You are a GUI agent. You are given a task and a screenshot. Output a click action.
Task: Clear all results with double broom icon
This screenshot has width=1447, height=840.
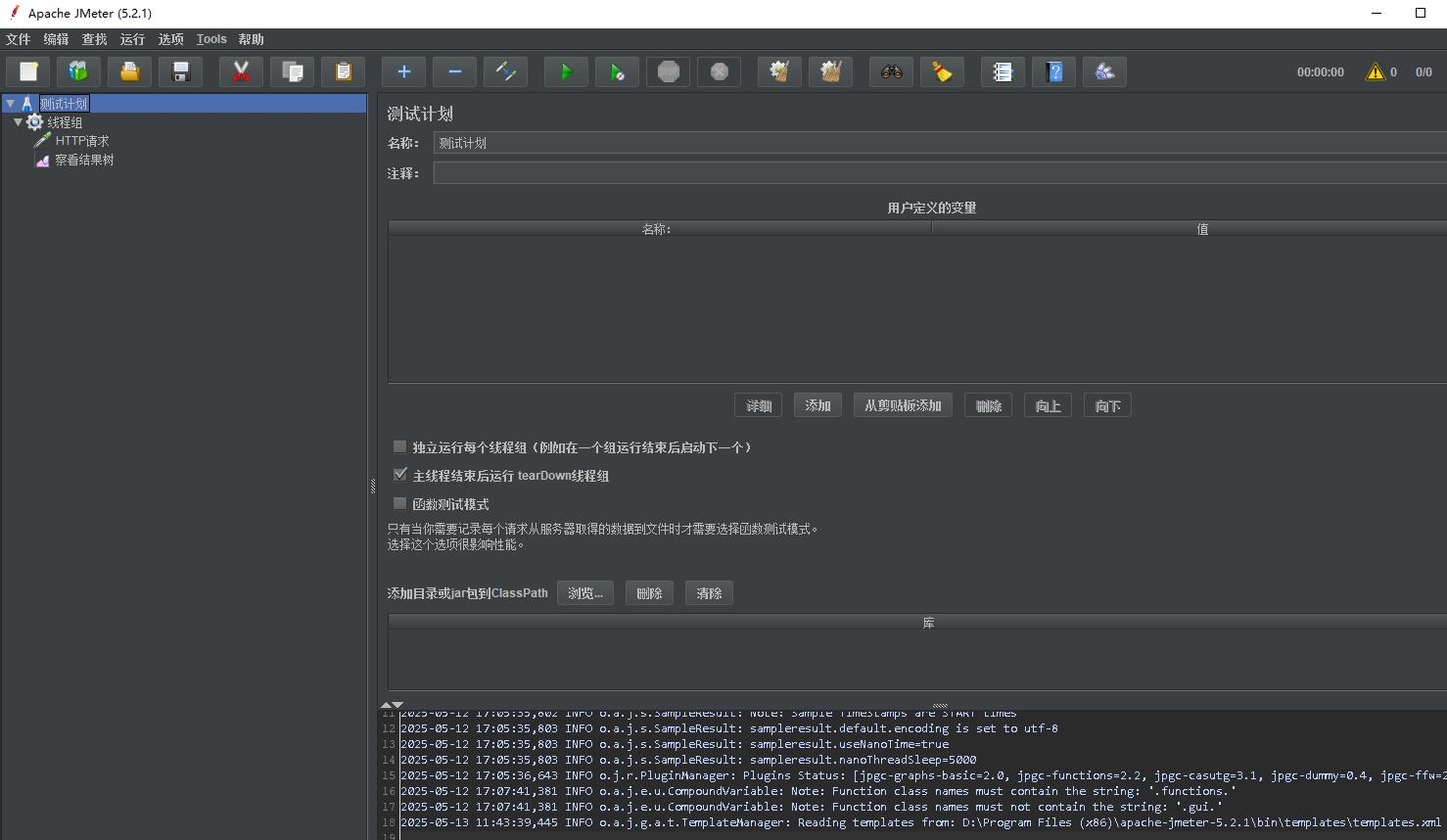pos(830,71)
